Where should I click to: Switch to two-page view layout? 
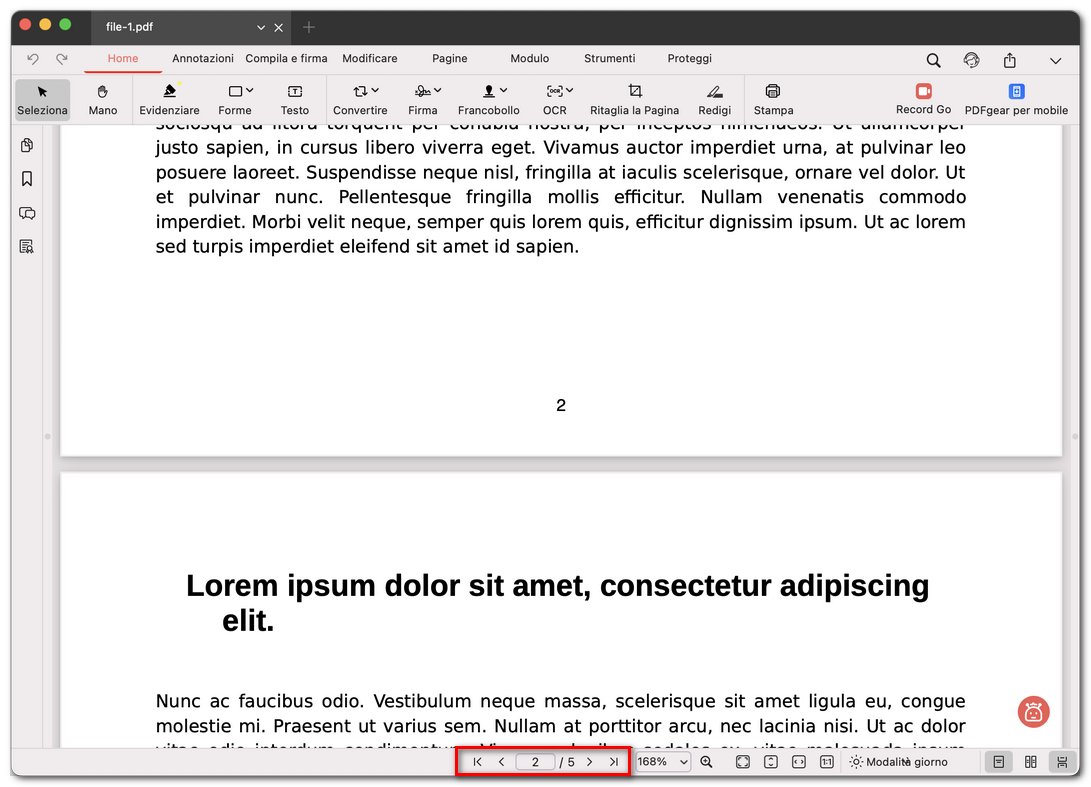1030,762
